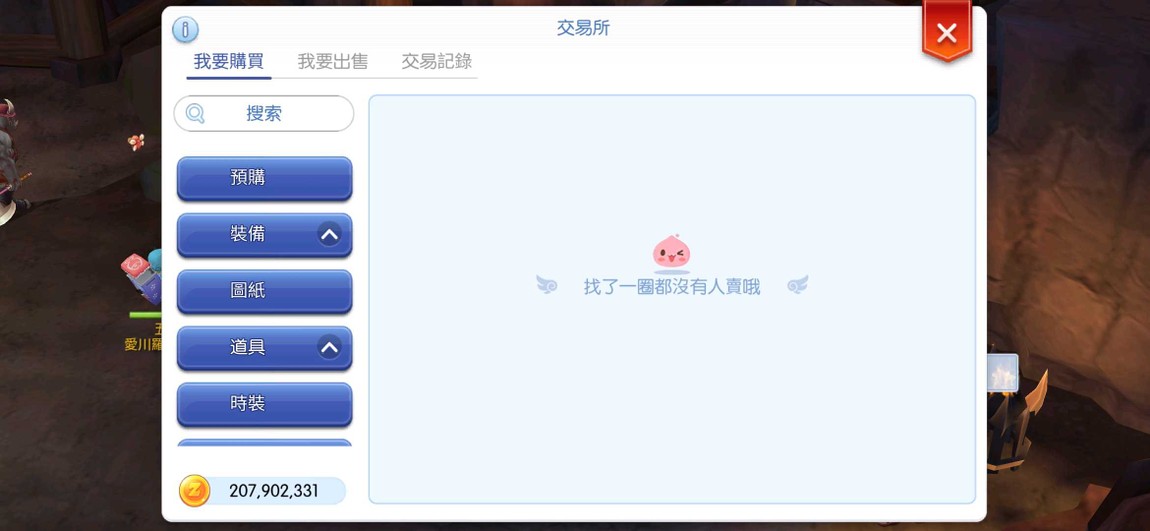Screen dimensions: 1150x531
Task: Click the left wing decoration beside the message
Action: tap(546, 285)
